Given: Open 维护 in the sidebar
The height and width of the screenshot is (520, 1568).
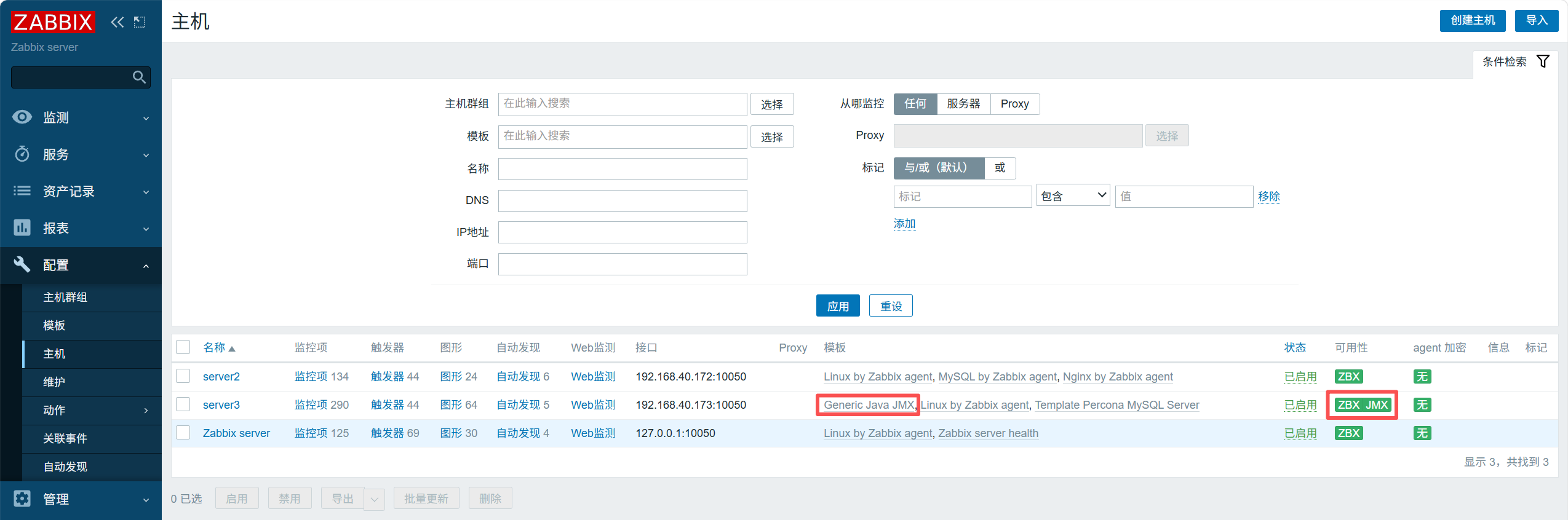Looking at the screenshot, I should [x=54, y=382].
